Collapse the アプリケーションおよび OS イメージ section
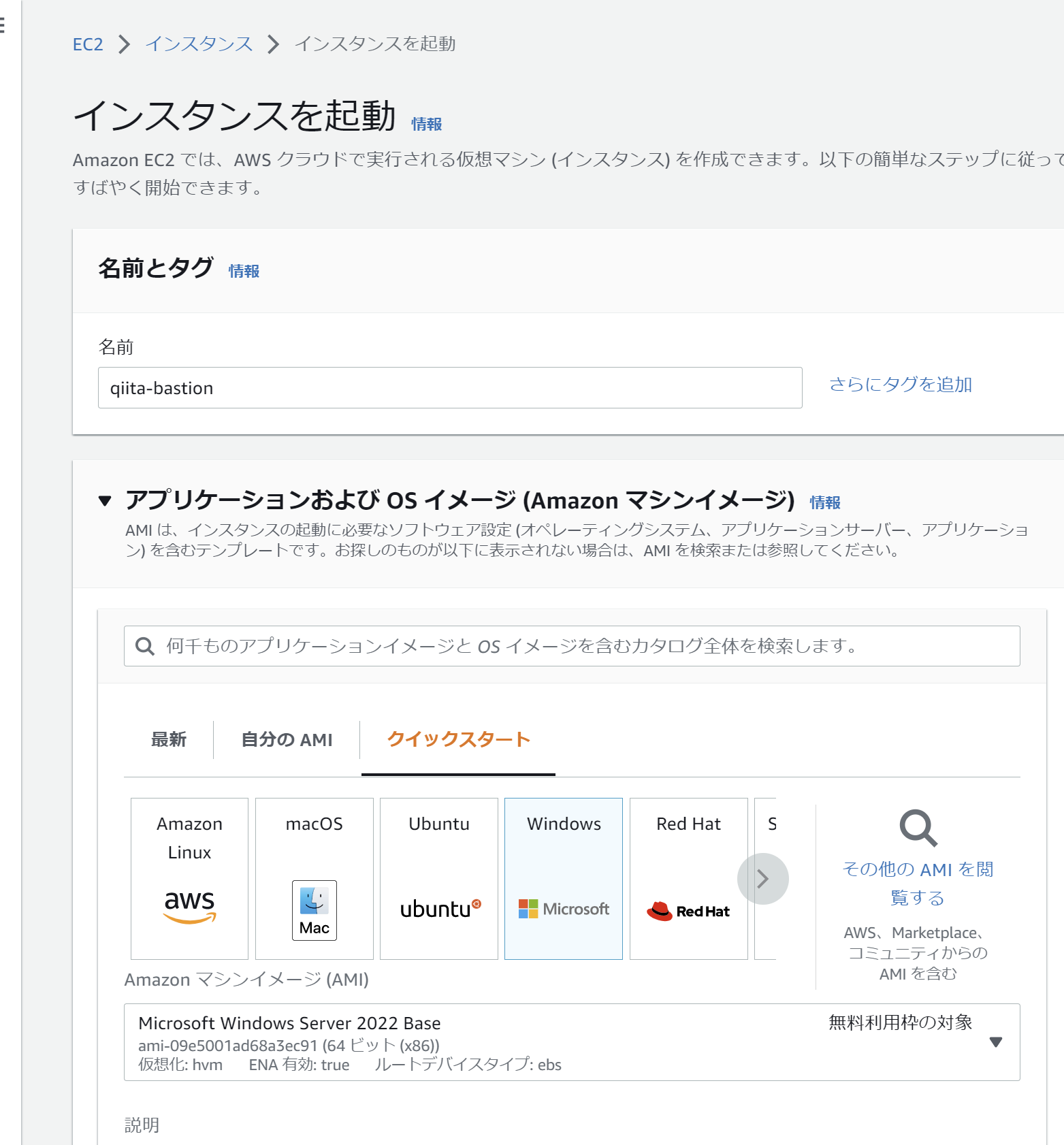Screen dimensions: 1064x1145 (x=105, y=501)
